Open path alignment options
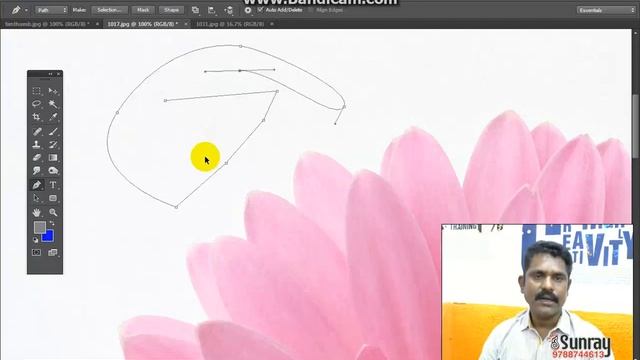The height and width of the screenshot is (360, 640). 211,10
